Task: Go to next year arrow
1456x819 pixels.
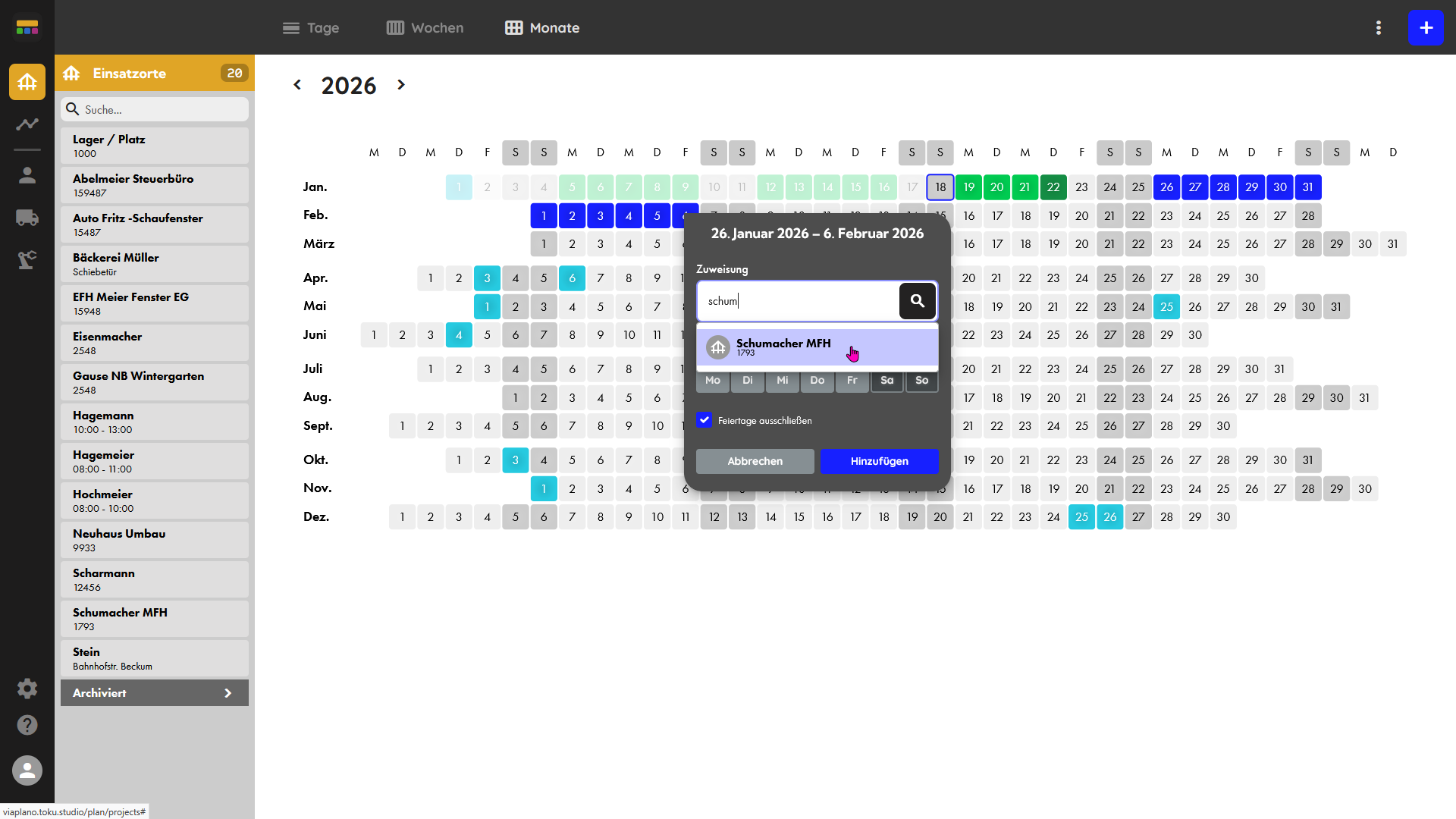Action: pos(401,85)
